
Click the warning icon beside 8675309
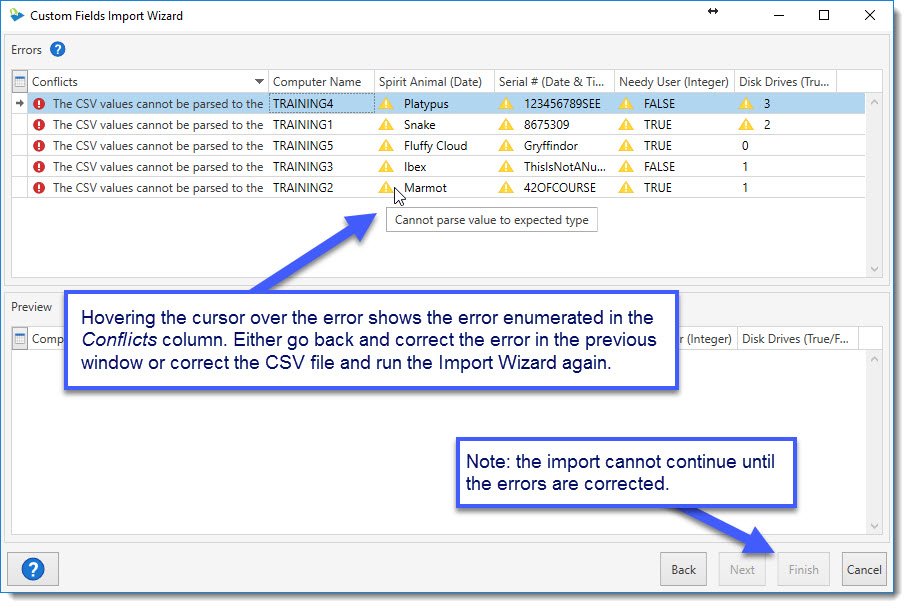point(506,125)
